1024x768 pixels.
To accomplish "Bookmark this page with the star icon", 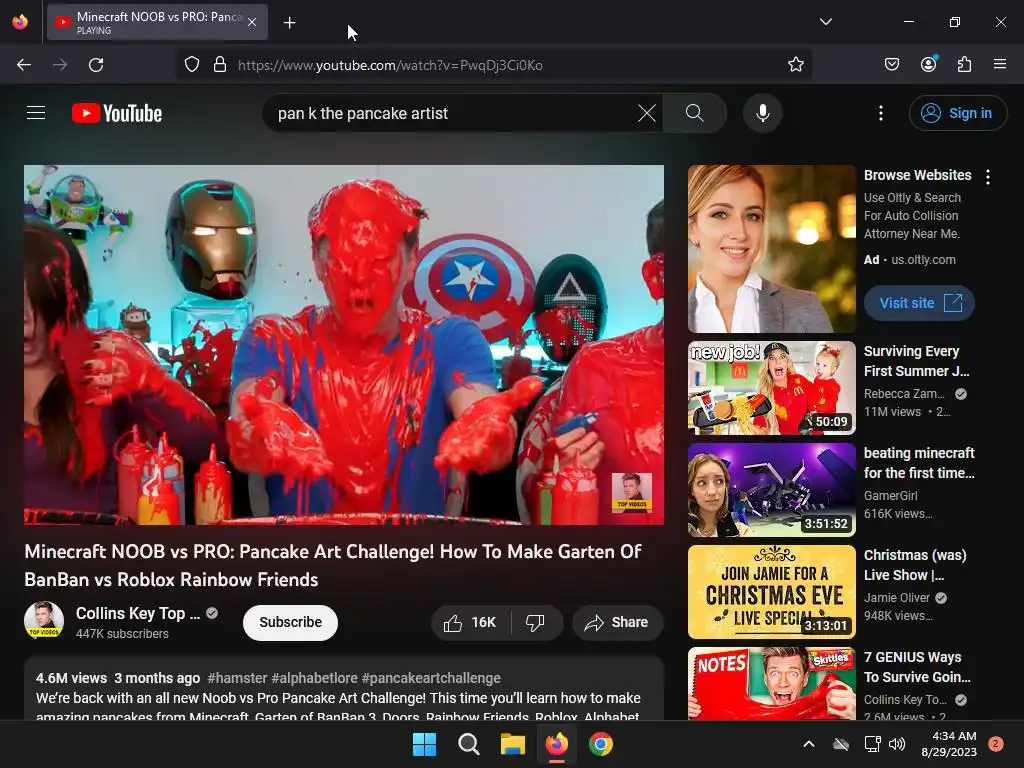I will (x=795, y=65).
